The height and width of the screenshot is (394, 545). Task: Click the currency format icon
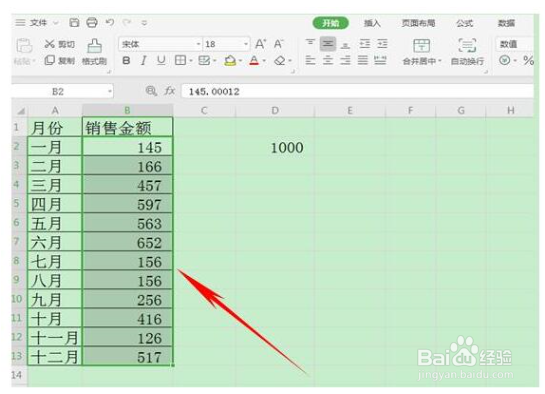[x=505, y=60]
